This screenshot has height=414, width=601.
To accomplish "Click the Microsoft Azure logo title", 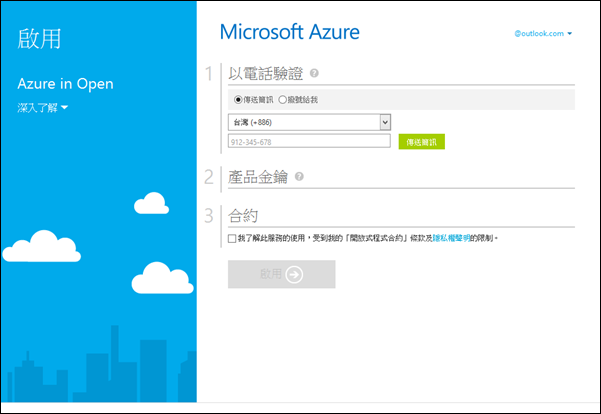I will click(x=289, y=32).
